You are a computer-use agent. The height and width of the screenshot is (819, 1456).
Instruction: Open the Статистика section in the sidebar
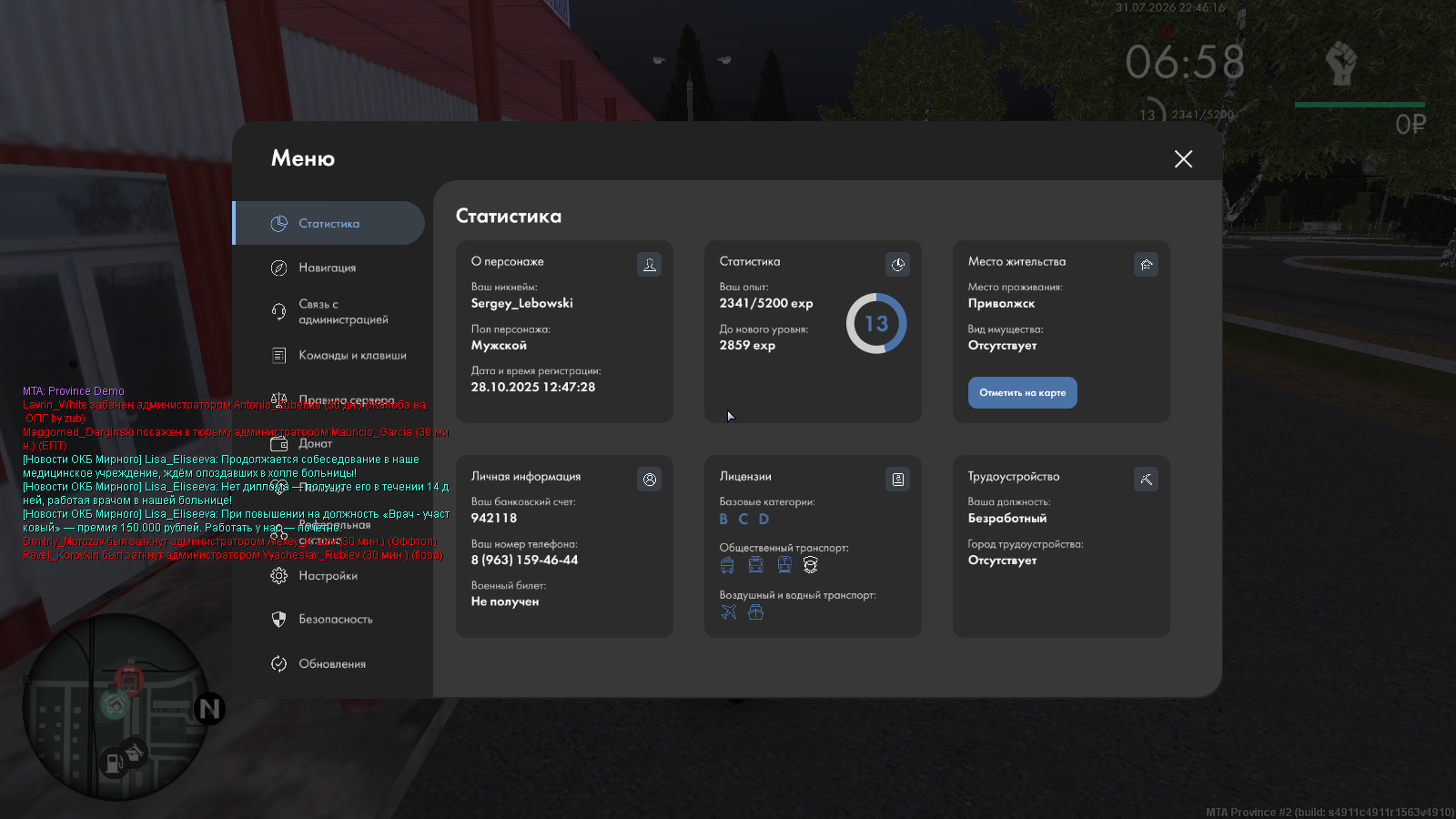tap(329, 223)
